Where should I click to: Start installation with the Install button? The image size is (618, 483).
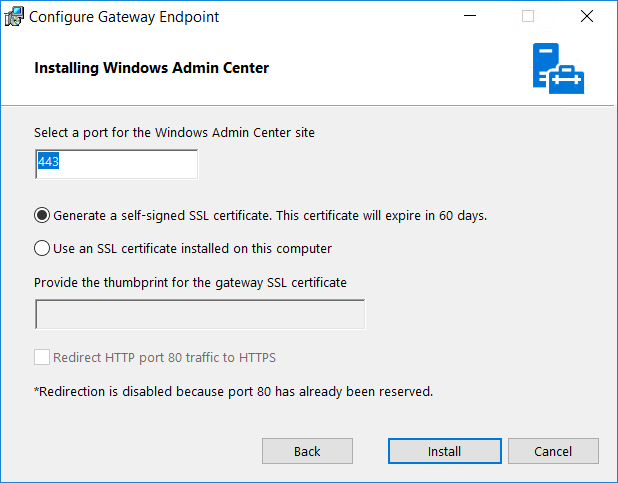pyautogui.click(x=445, y=451)
